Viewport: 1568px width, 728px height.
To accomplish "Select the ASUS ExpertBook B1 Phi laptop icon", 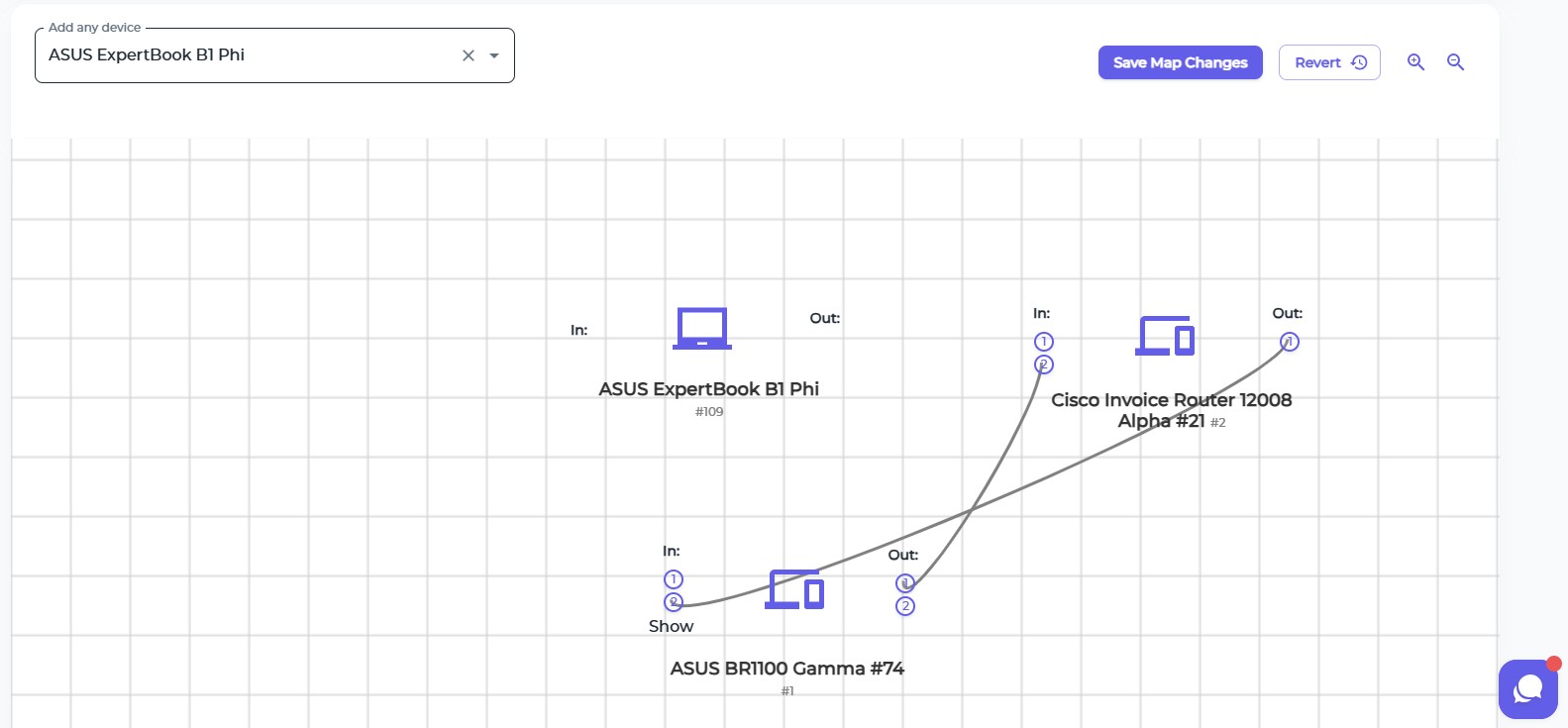I will pos(702,329).
